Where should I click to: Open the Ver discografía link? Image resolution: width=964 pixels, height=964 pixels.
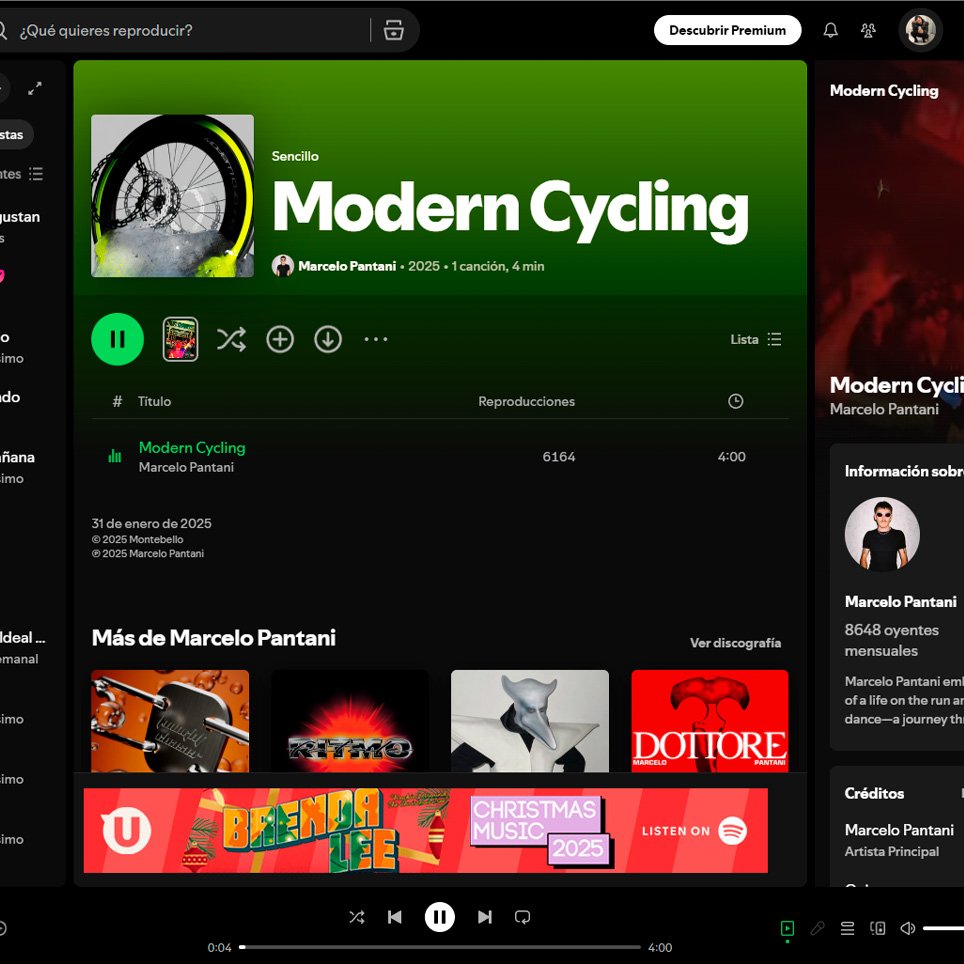click(735, 643)
